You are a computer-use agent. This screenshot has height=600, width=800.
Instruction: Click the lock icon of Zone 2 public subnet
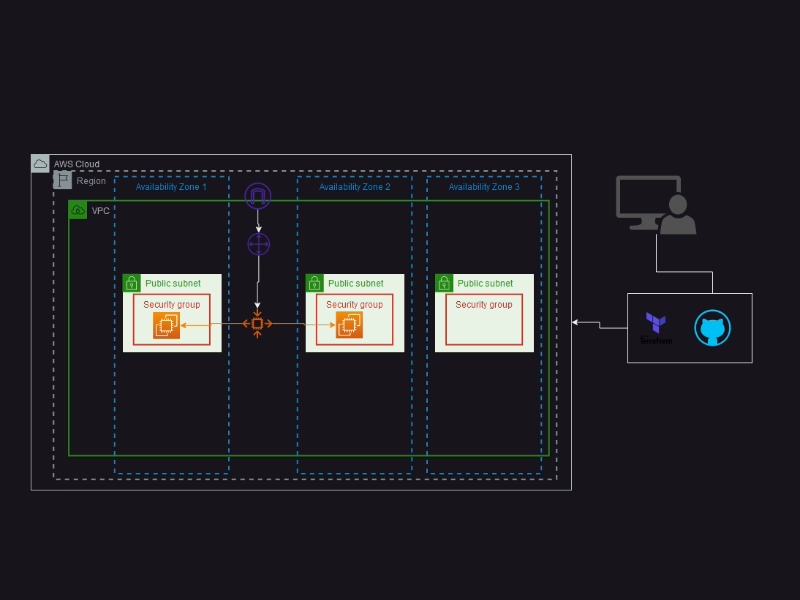(x=315, y=283)
